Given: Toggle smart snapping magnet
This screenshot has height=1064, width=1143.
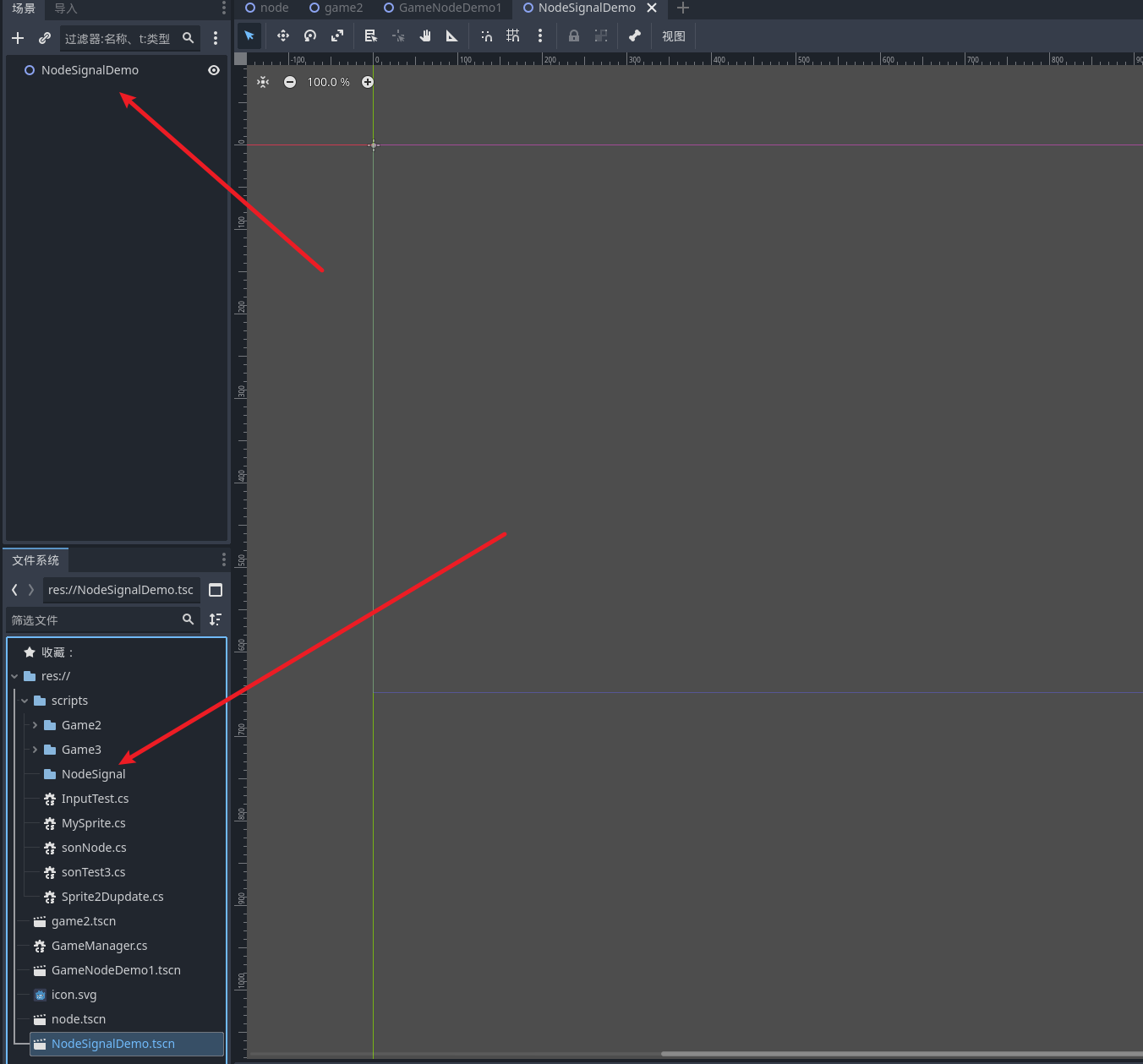Looking at the screenshot, I should [x=486, y=35].
